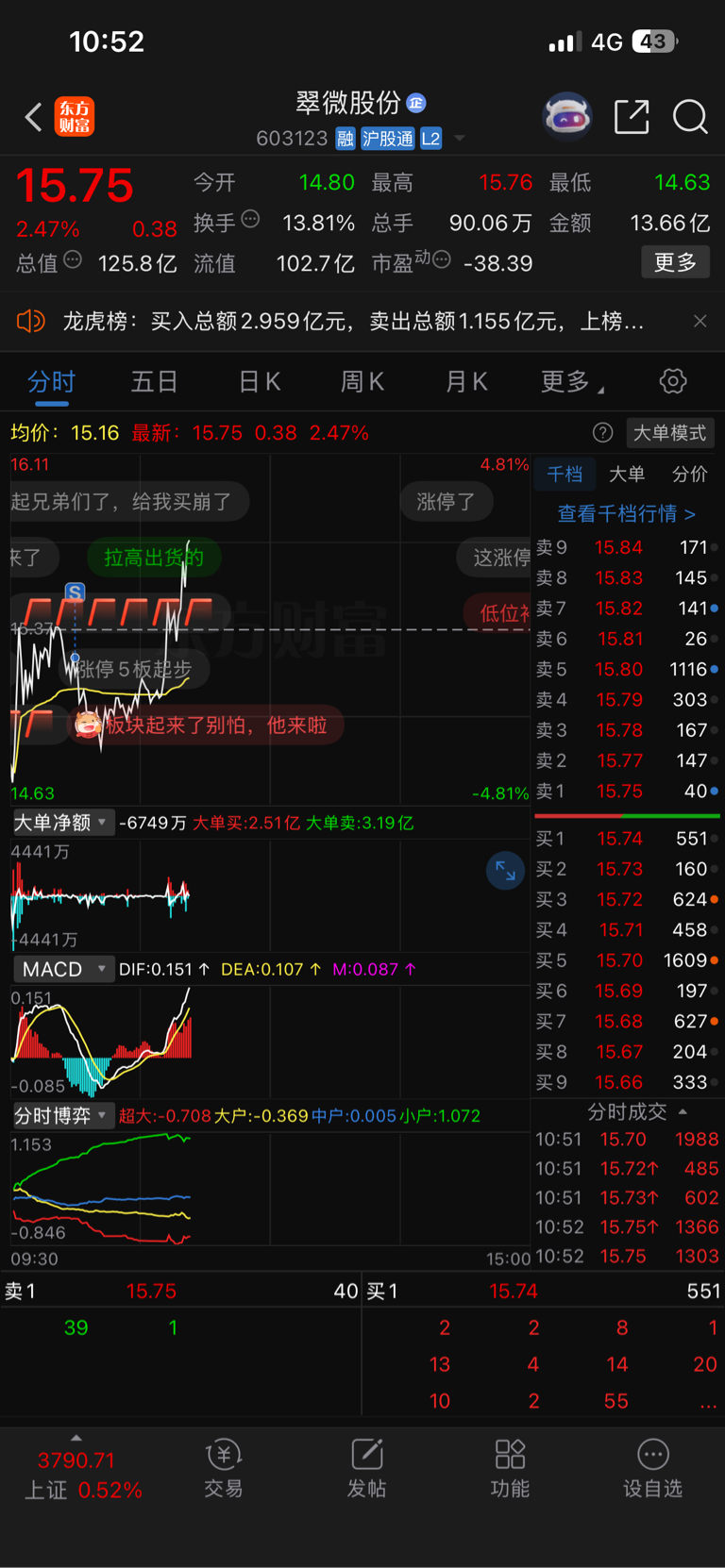Open the robot assistant avatar icon
Screen dimensions: 725x1568
click(566, 116)
